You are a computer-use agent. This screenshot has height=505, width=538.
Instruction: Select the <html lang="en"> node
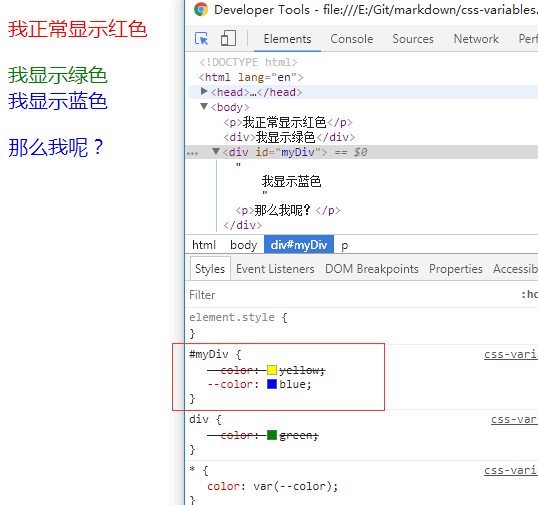click(251, 77)
